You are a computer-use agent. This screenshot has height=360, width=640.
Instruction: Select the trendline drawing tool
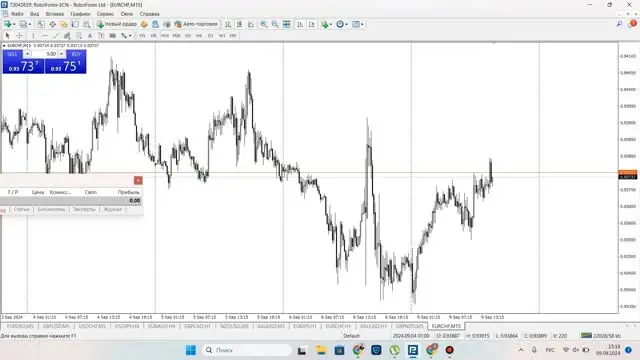(x=56, y=36)
